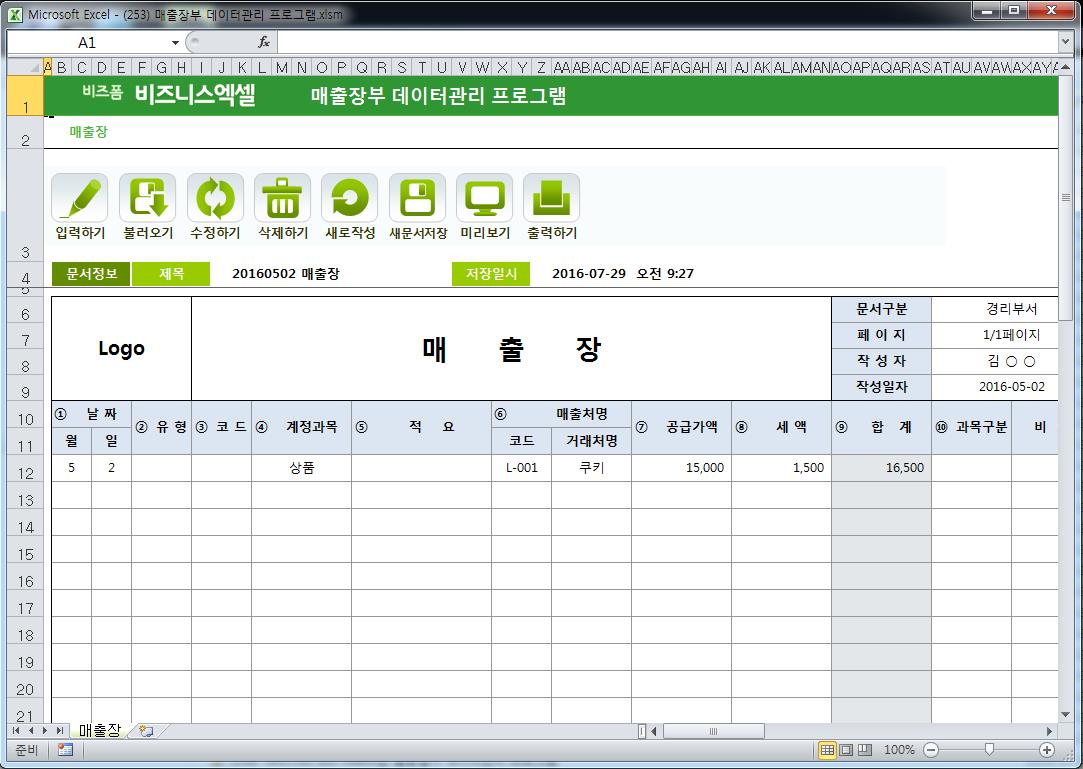
Task: Expand the formula bar
Action: tap(1065, 42)
